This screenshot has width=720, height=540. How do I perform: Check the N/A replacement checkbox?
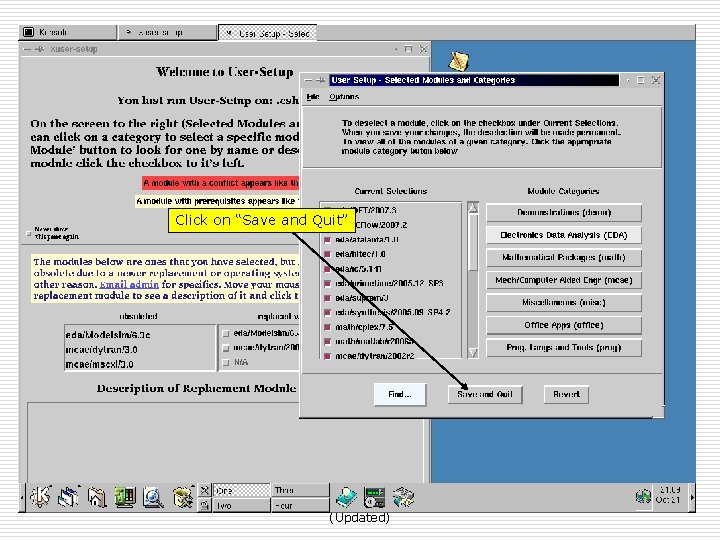click(x=225, y=362)
